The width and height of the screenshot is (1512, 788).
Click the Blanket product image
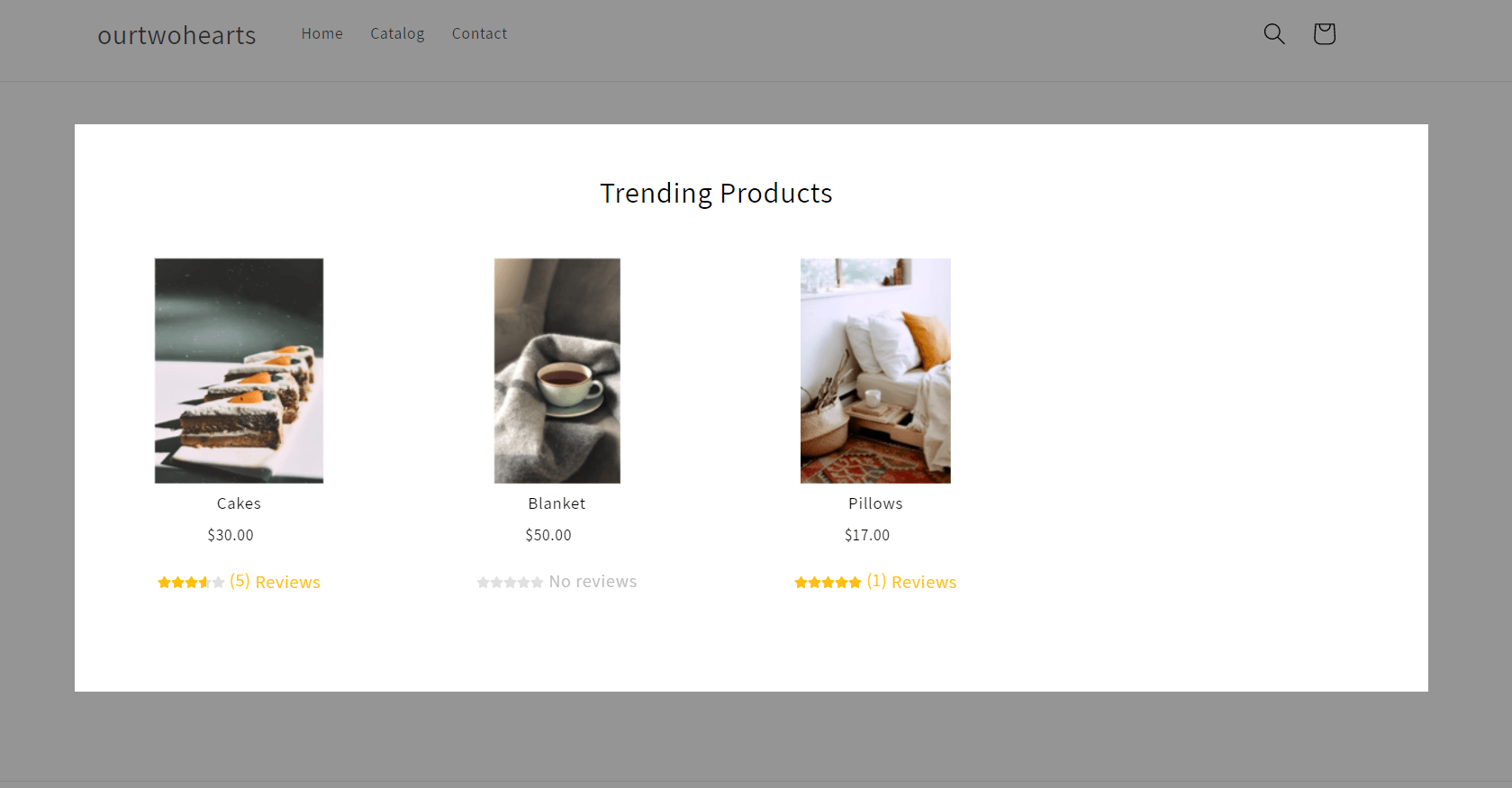pyautogui.click(x=557, y=371)
